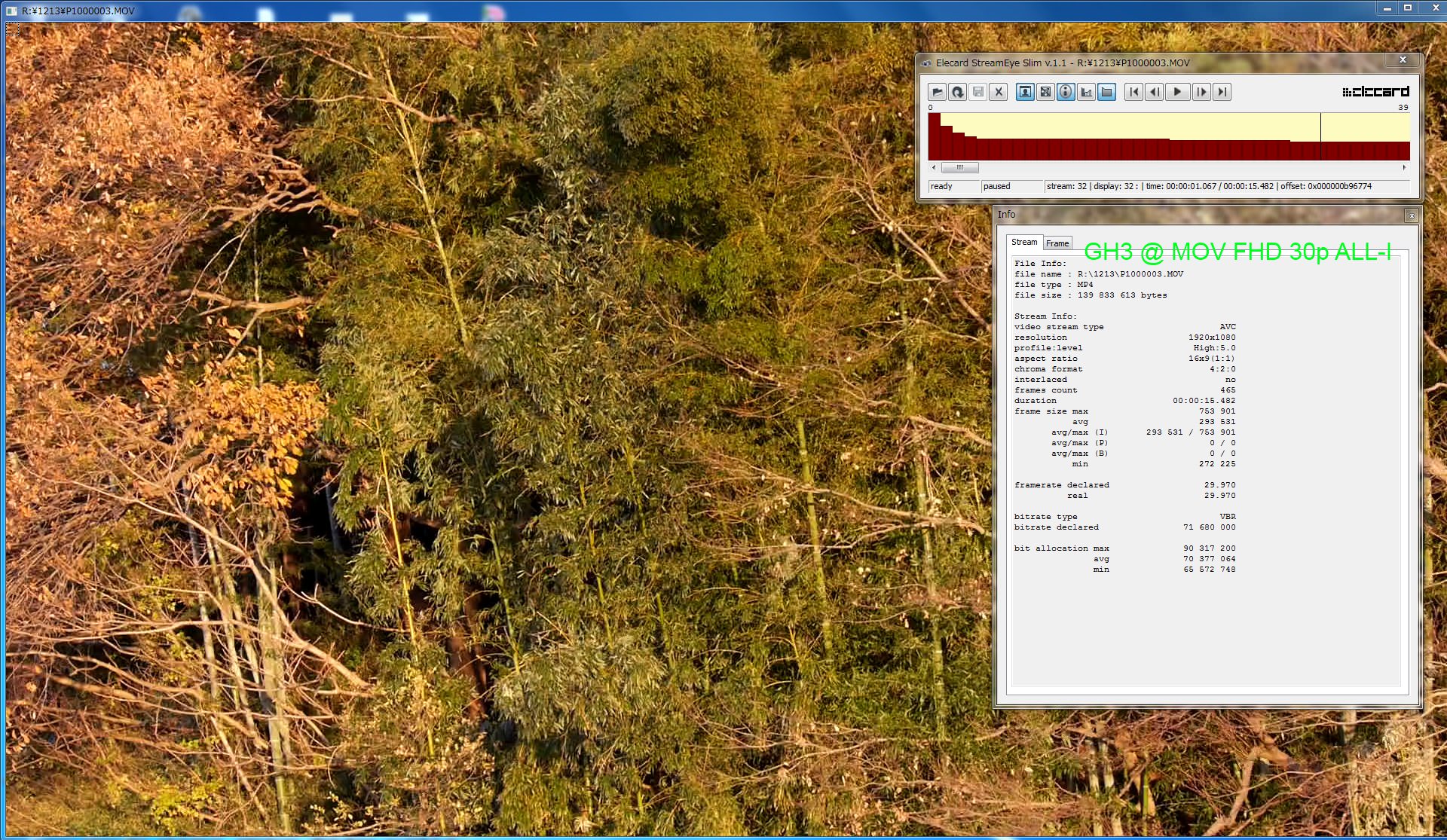This screenshot has height=840, width=1447.
Task: Click the right arrow of chart scrollbar
Action: (x=1404, y=167)
